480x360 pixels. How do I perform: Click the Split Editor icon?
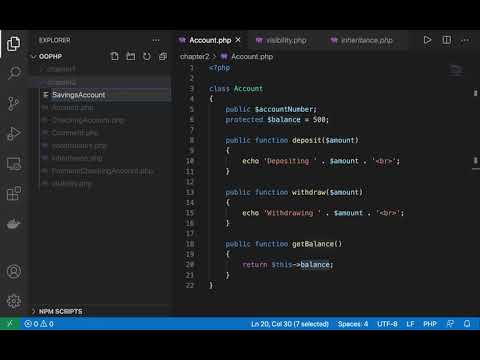coord(446,40)
